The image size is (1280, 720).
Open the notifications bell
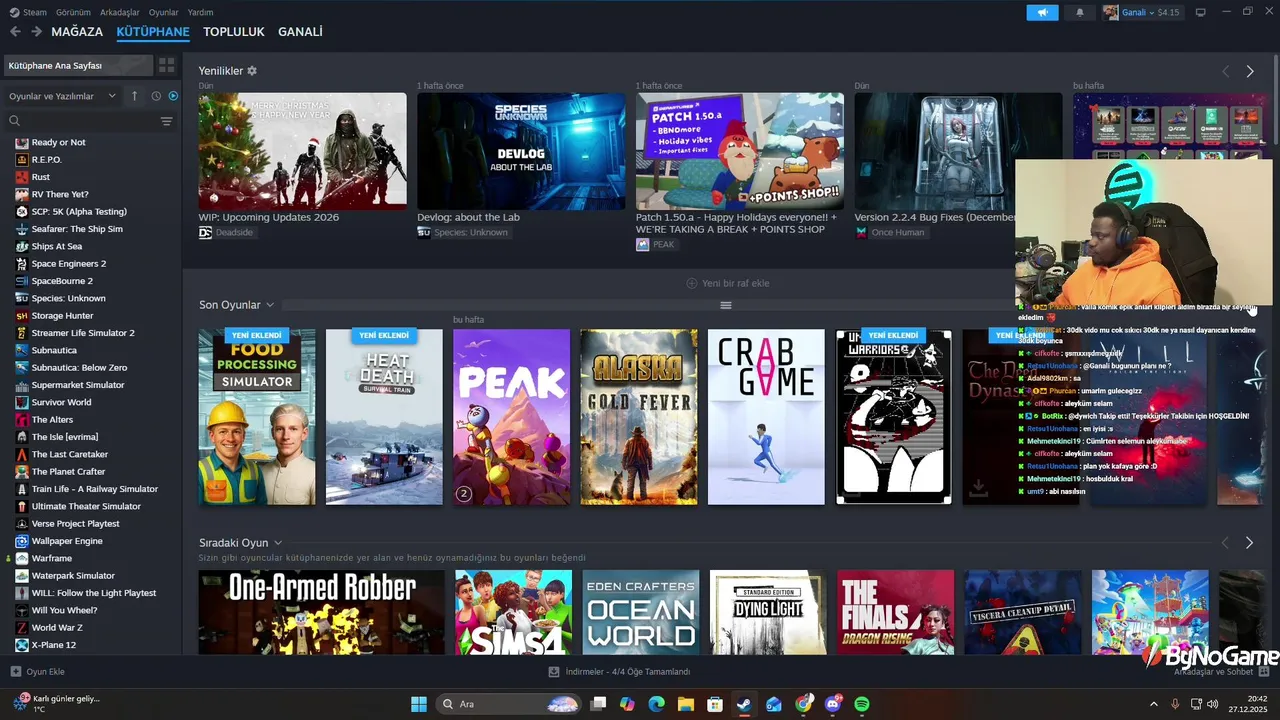pyautogui.click(x=1079, y=12)
